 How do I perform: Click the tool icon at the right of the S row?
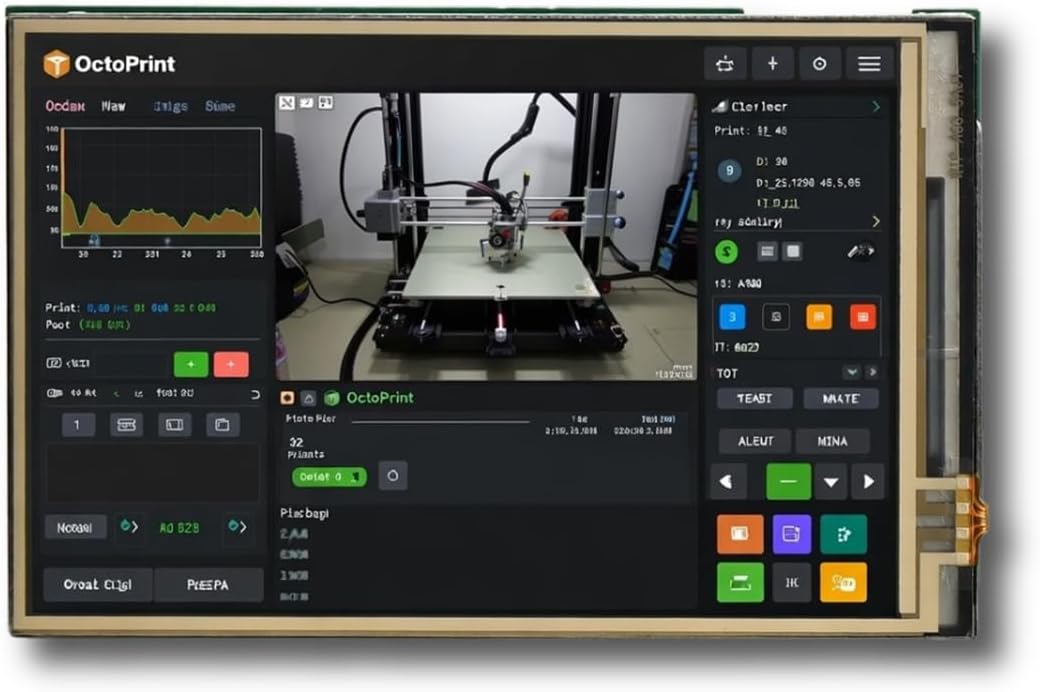coord(860,251)
